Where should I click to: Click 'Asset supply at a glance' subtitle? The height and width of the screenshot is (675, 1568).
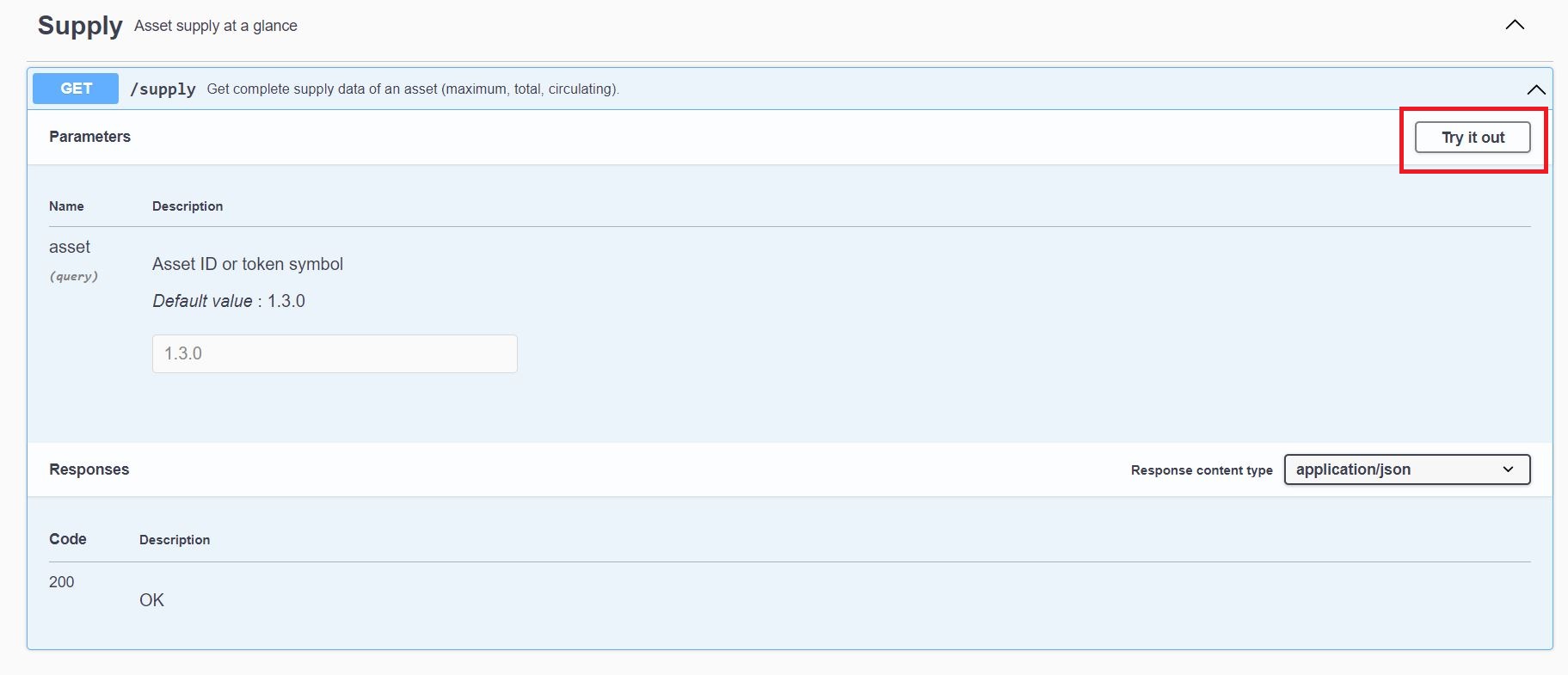point(215,26)
